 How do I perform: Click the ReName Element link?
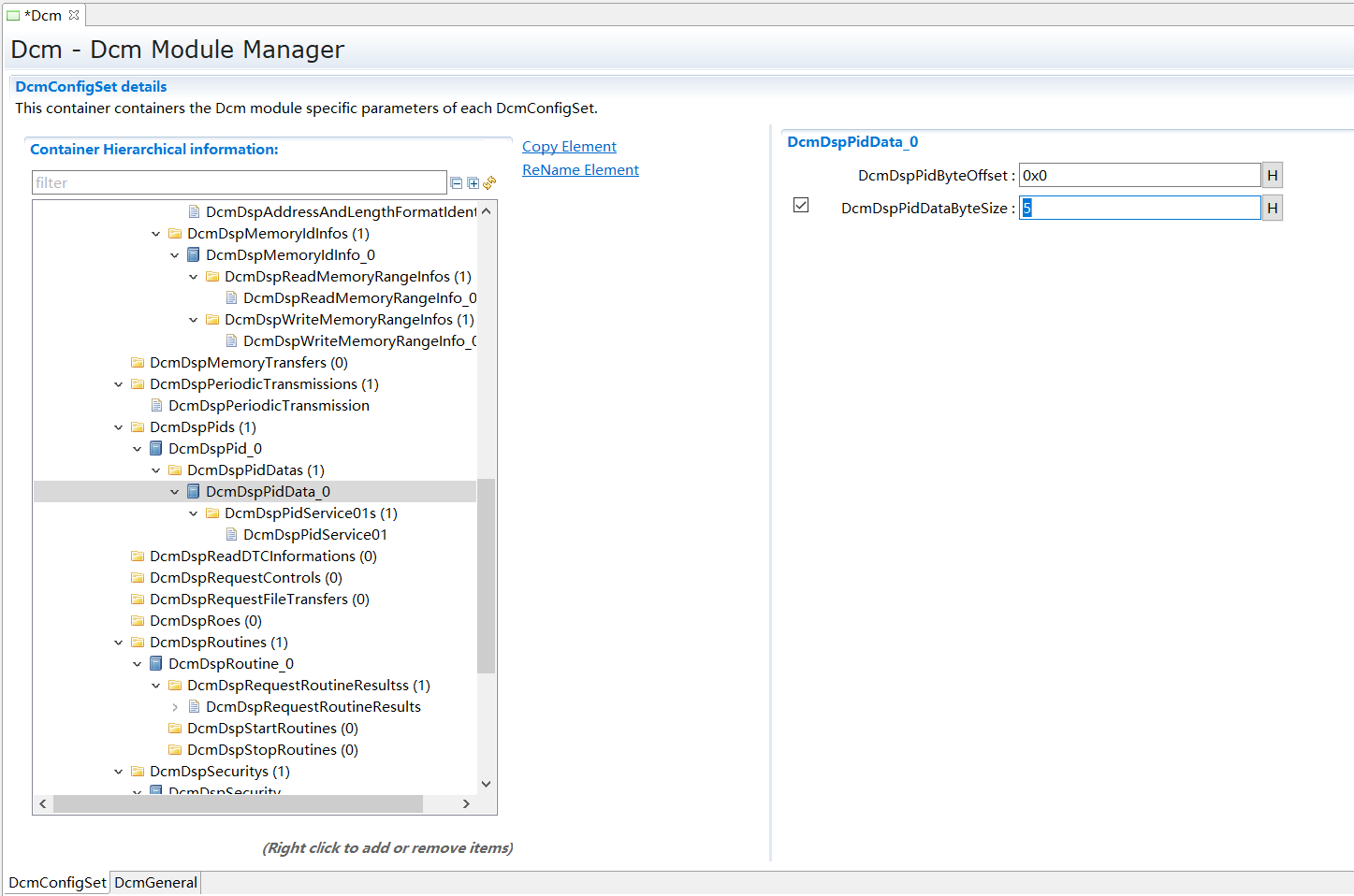click(580, 170)
